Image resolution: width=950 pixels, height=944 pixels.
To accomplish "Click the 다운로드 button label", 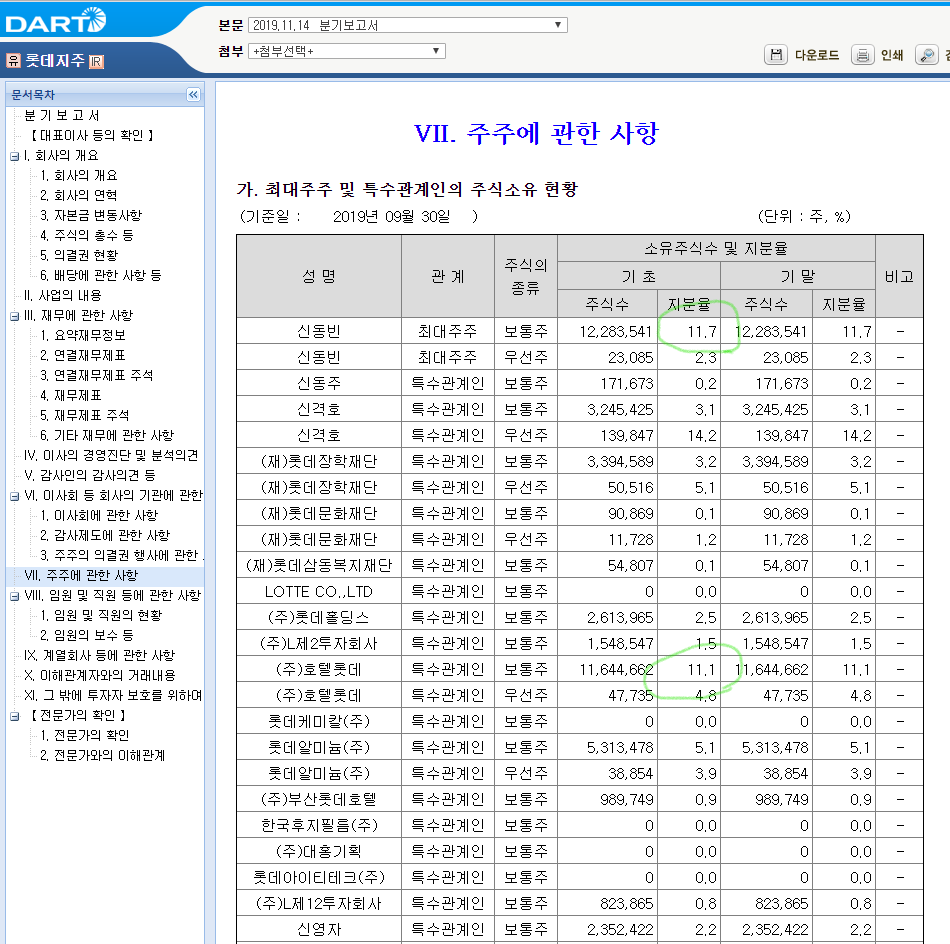I will tap(817, 55).
